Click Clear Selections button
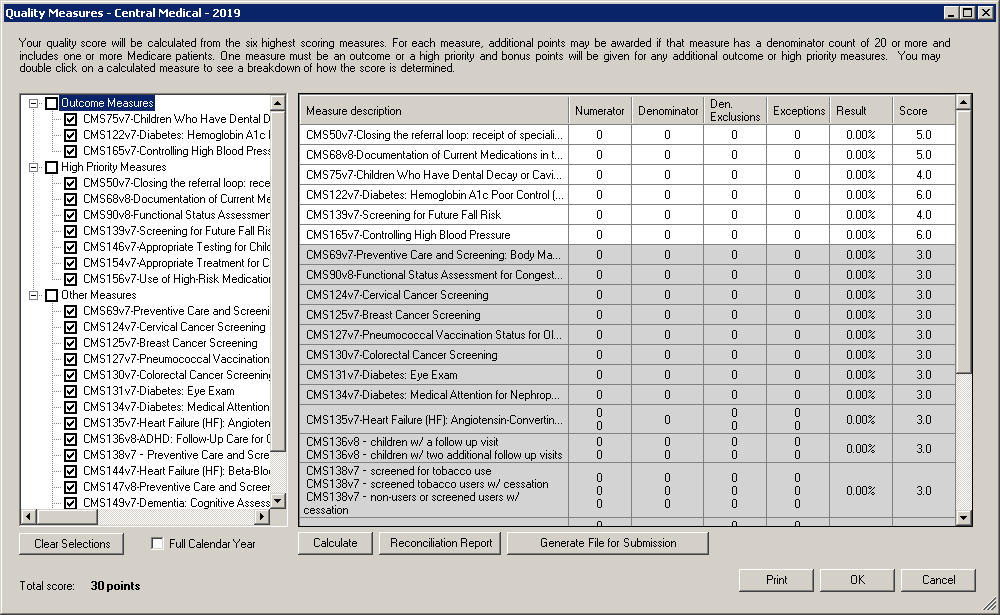The height and width of the screenshot is (615, 1000). point(71,544)
